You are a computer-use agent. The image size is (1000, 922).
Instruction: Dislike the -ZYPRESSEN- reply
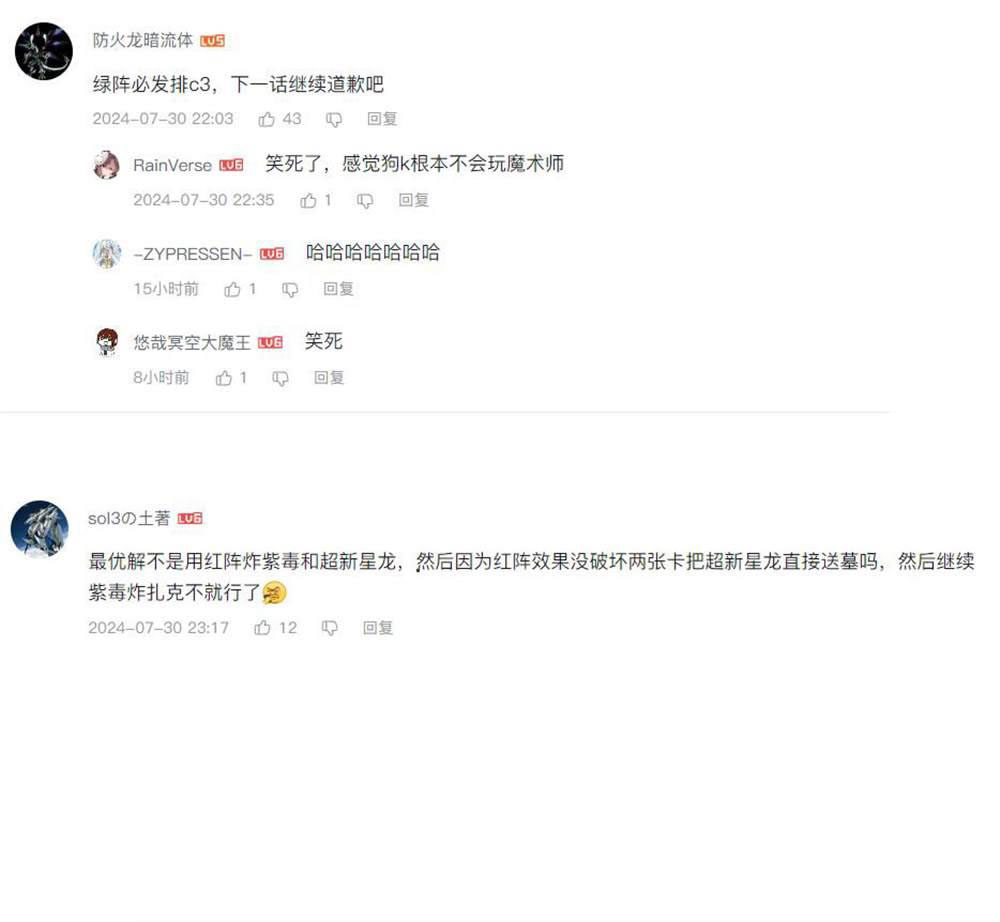(290, 290)
